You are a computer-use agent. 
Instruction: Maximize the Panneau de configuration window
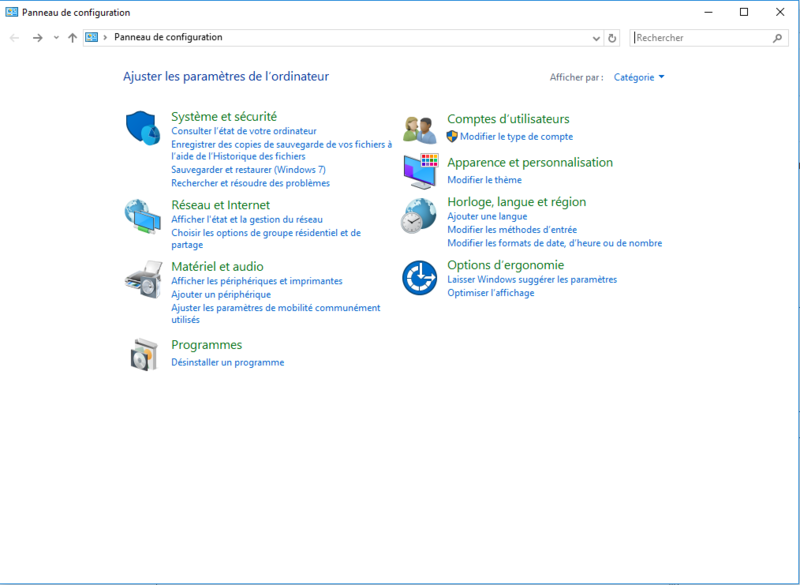pos(744,12)
